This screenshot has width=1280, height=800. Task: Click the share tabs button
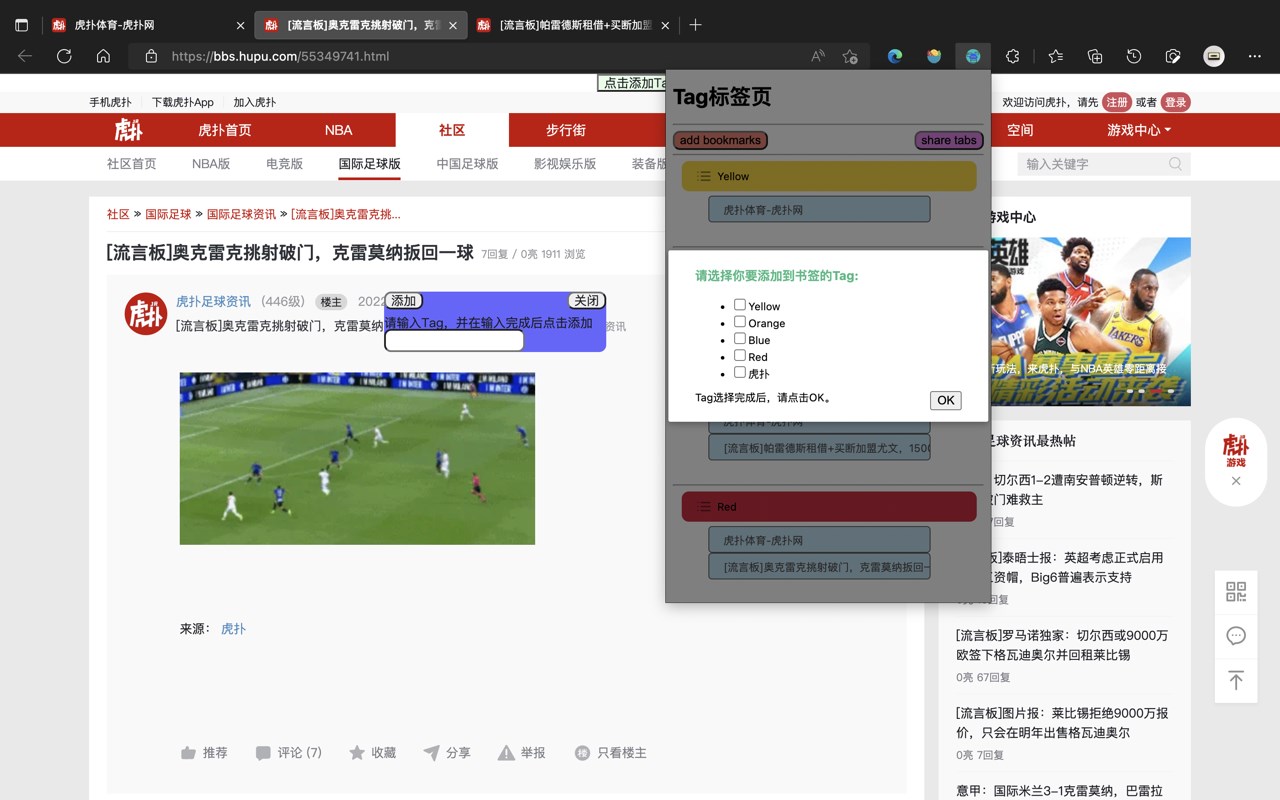949,140
